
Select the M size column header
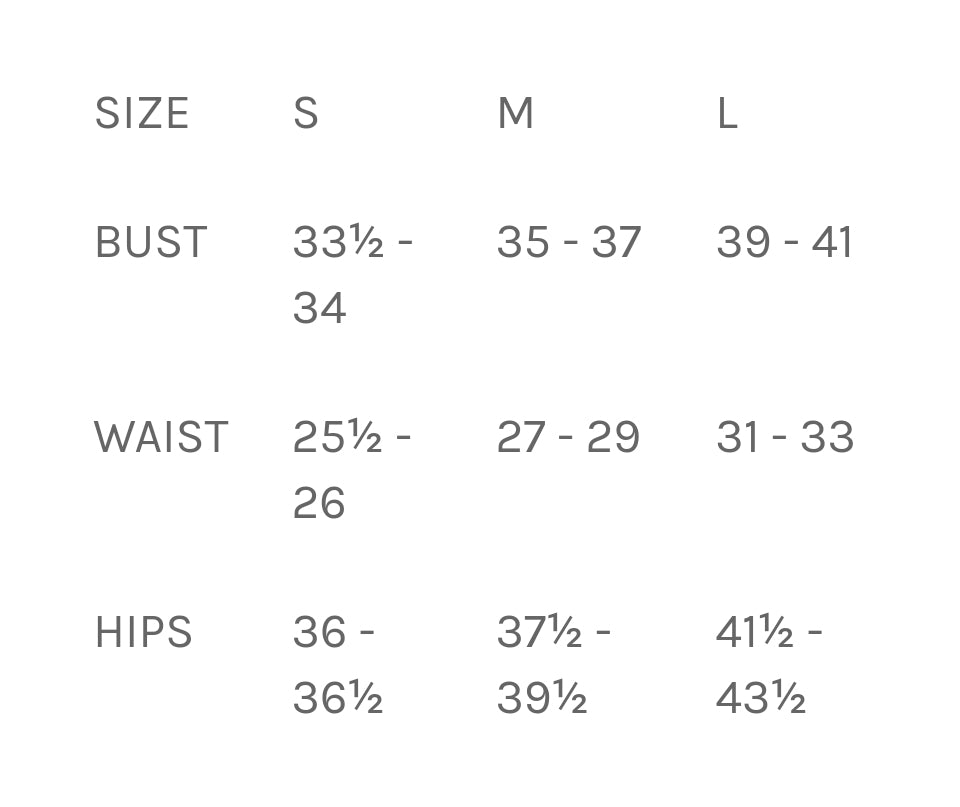(x=515, y=114)
